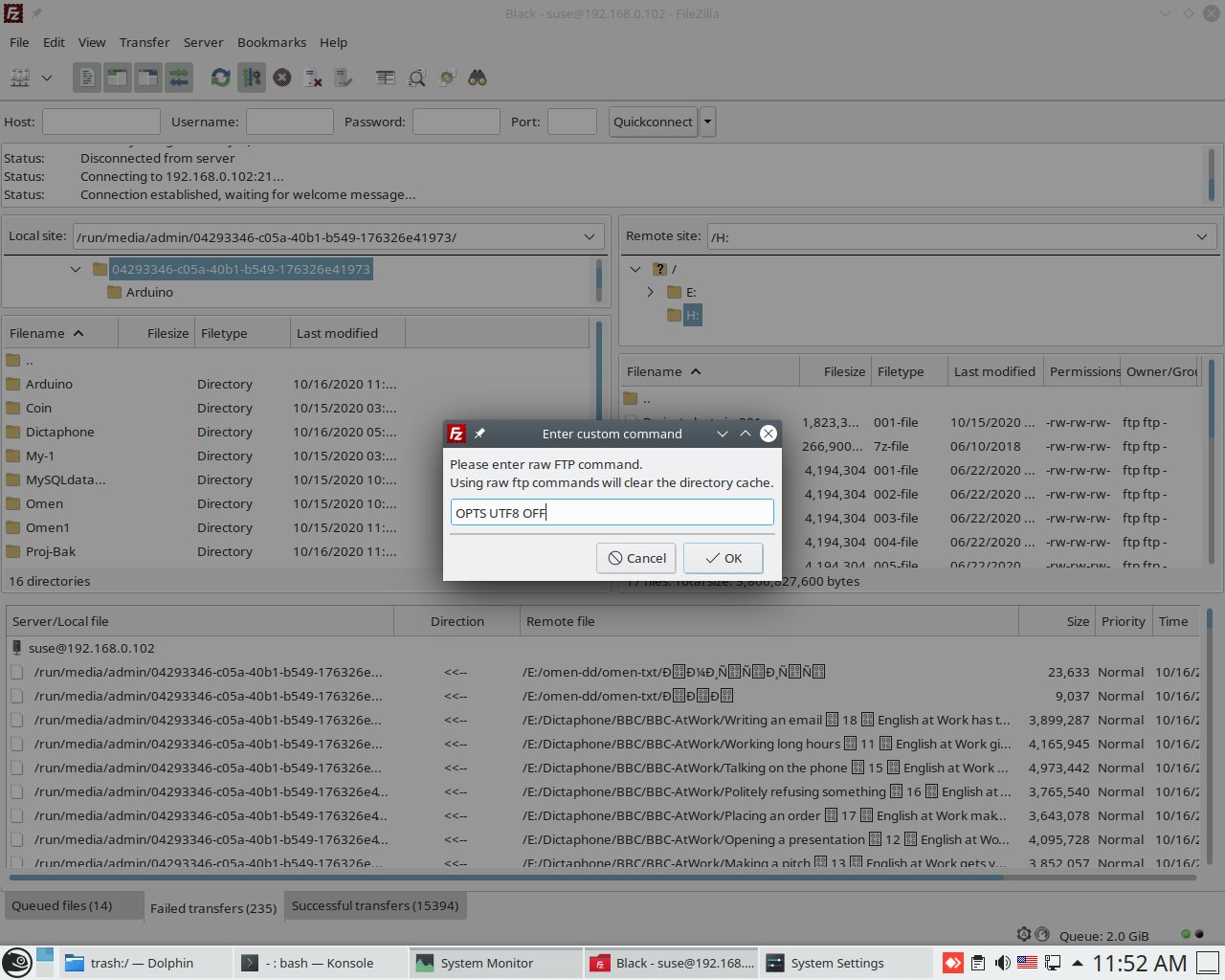Image resolution: width=1225 pixels, height=980 pixels.
Task: Open the Quickconnect history dropdown
Action: [708, 122]
